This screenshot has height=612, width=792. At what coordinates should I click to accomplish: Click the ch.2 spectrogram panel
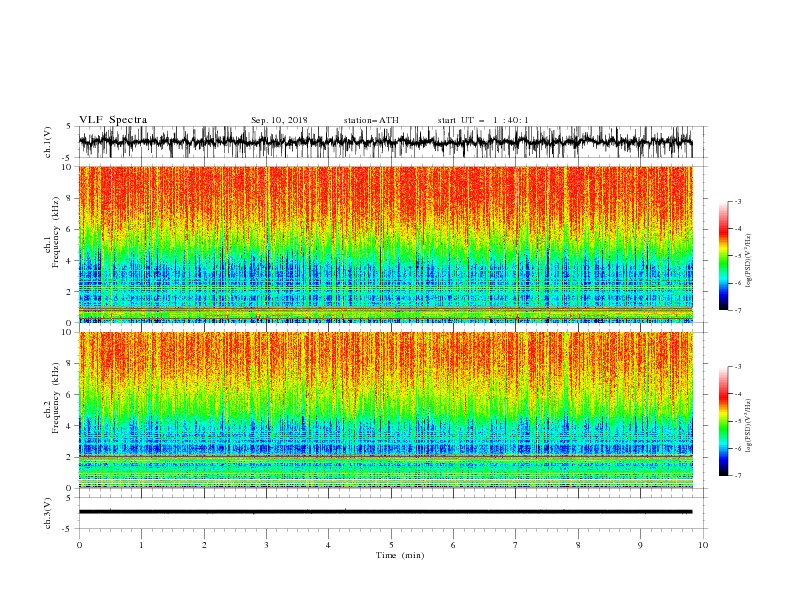[x=385, y=410]
